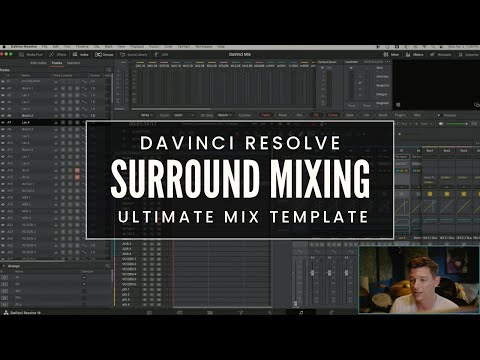The height and width of the screenshot is (360, 480).
Task: Click the Reset button in Loudness panel
Action: tap(367, 105)
